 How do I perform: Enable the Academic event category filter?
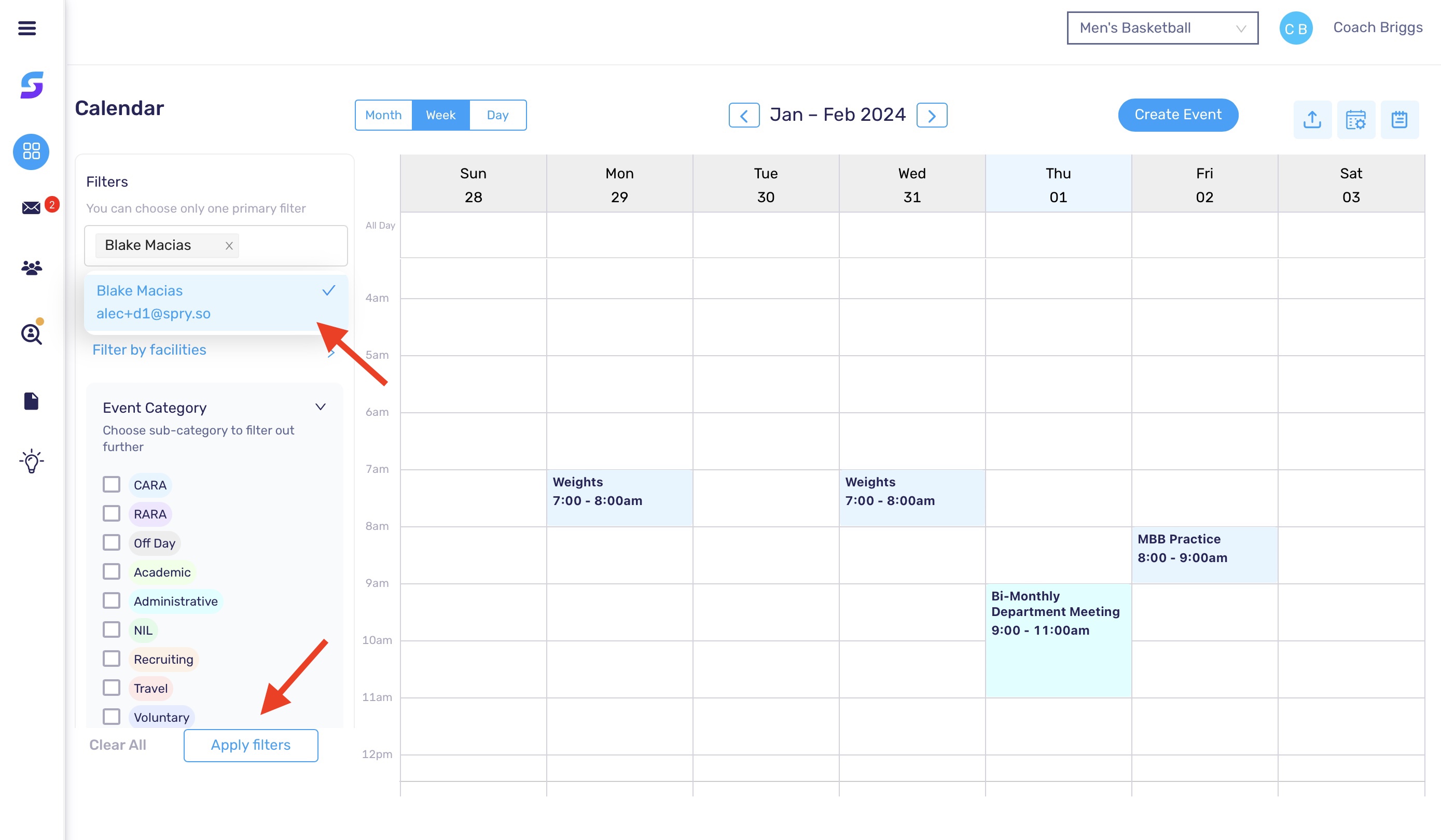[110, 571]
